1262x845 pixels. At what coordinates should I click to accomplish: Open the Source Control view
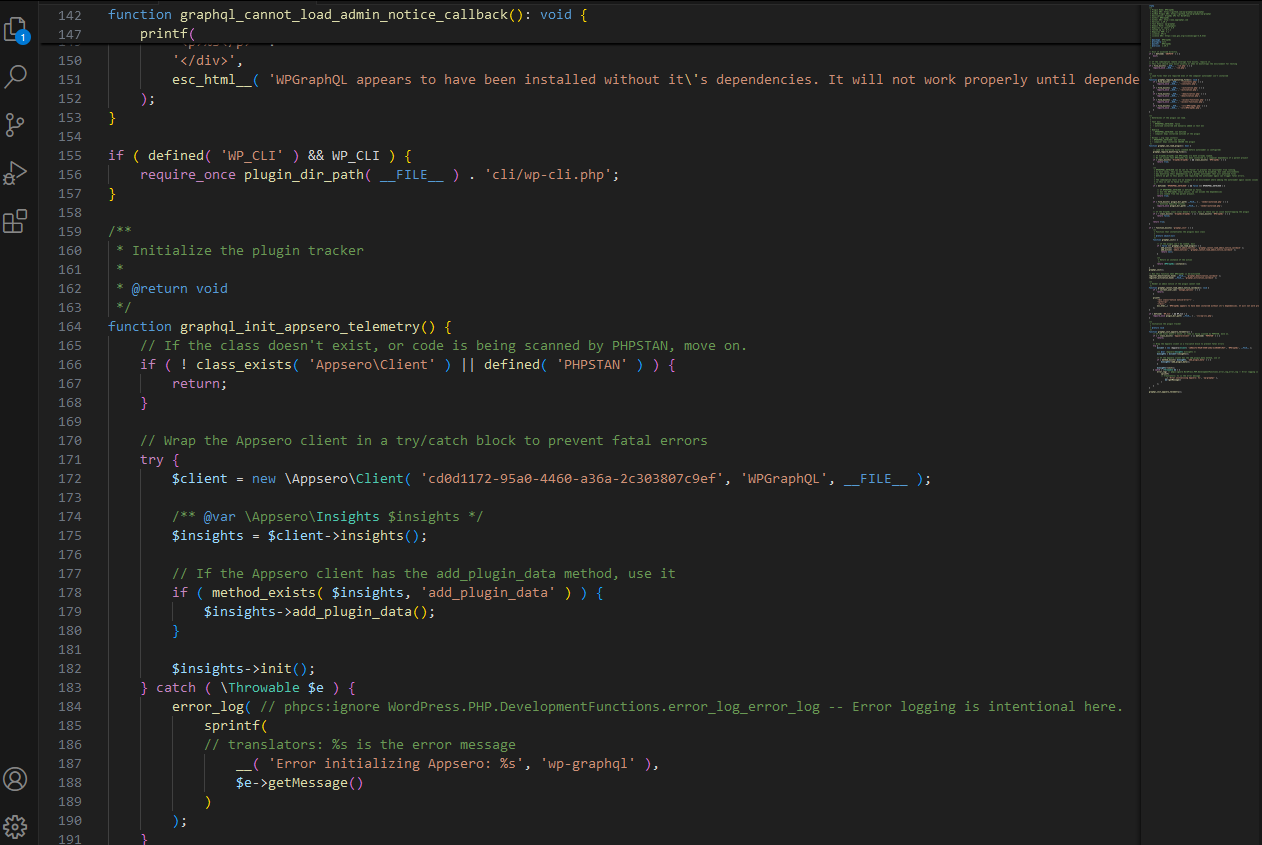[16, 124]
